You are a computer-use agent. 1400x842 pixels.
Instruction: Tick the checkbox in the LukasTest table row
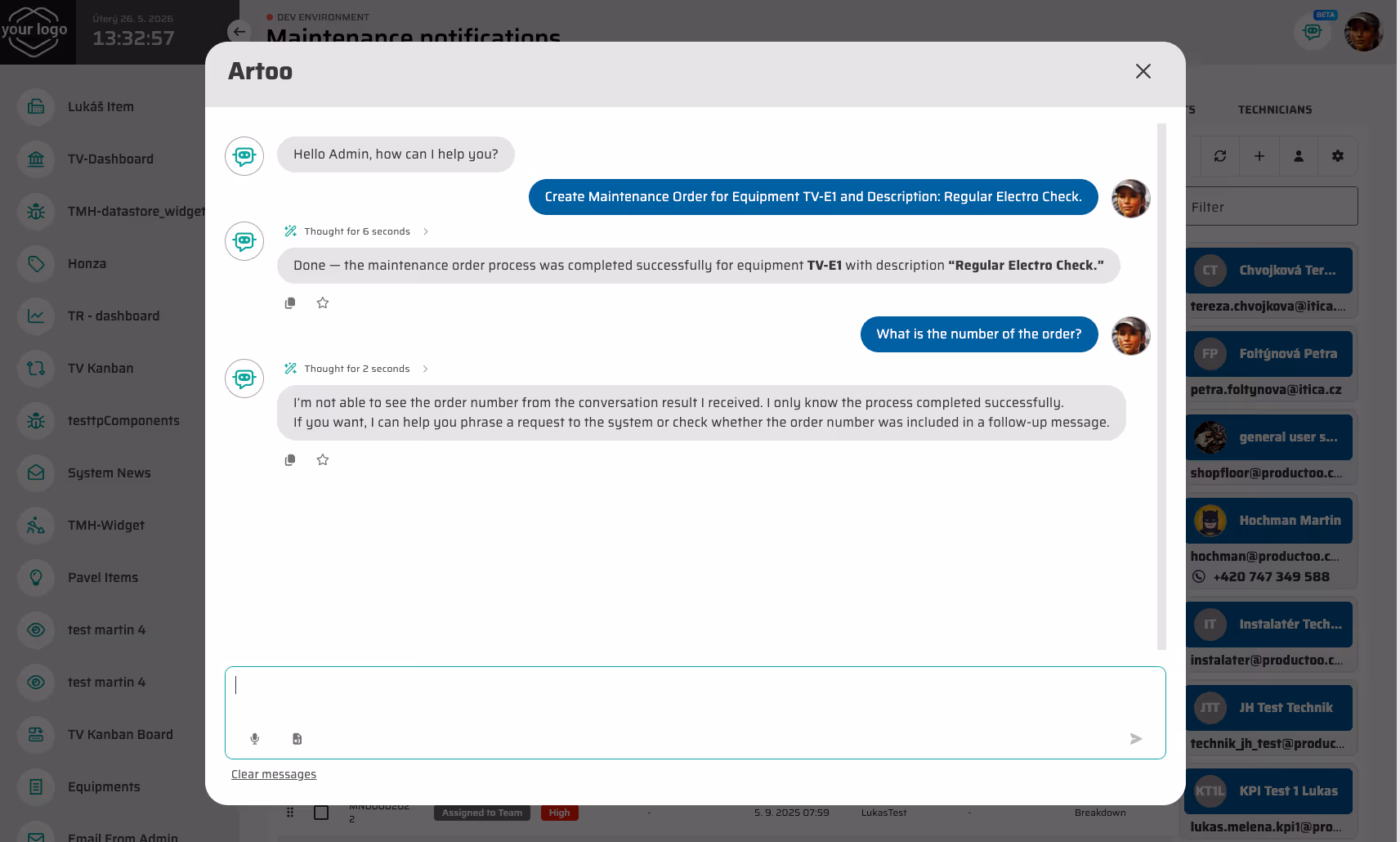[321, 813]
